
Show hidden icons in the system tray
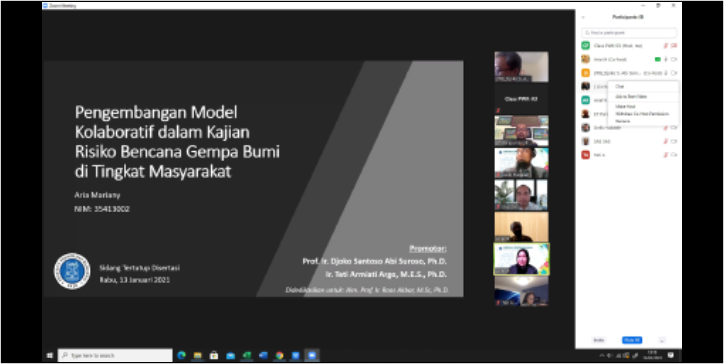tap(602, 355)
